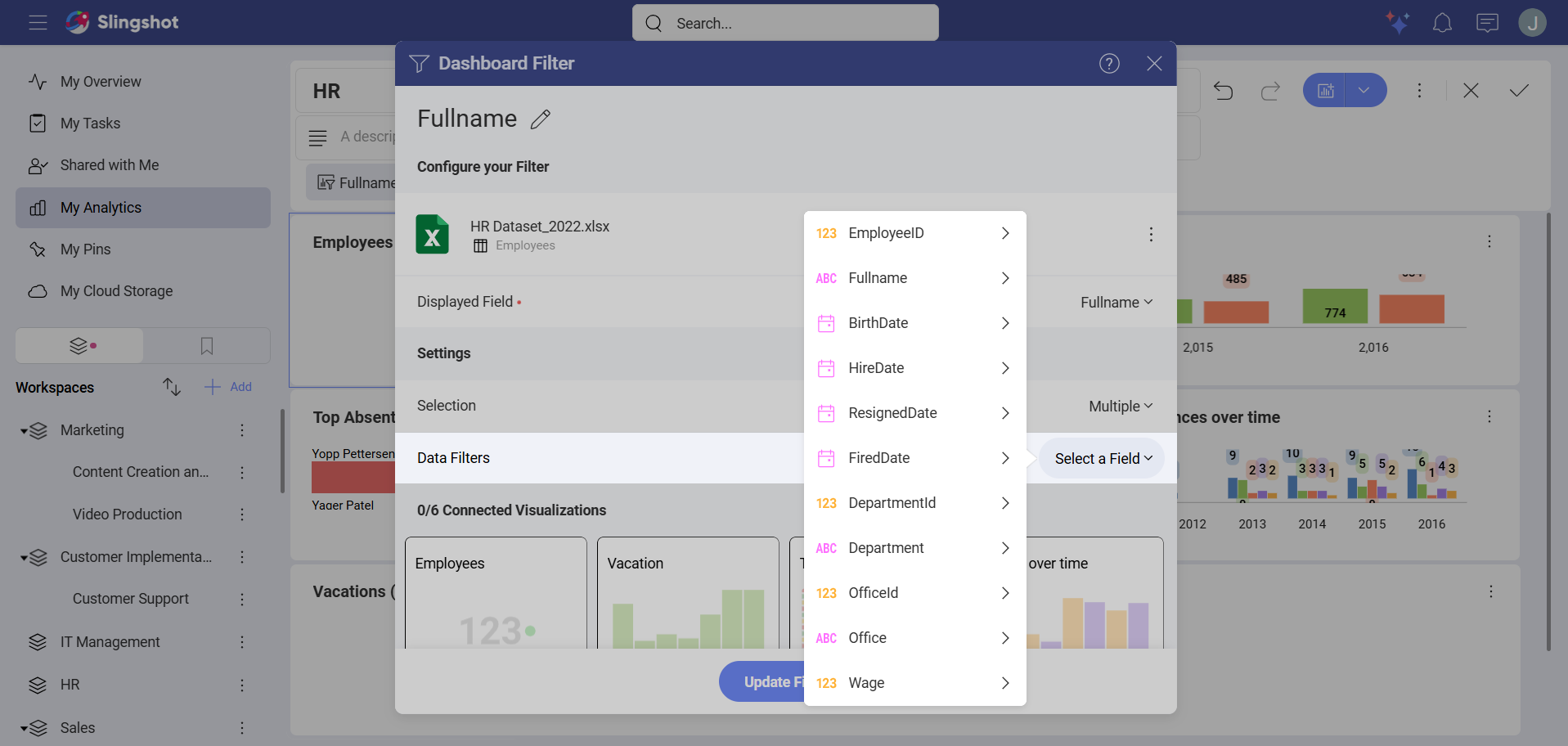Image resolution: width=1568 pixels, height=746 pixels.
Task: Add a visualization with the chart button
Action: coord(1325,91)
